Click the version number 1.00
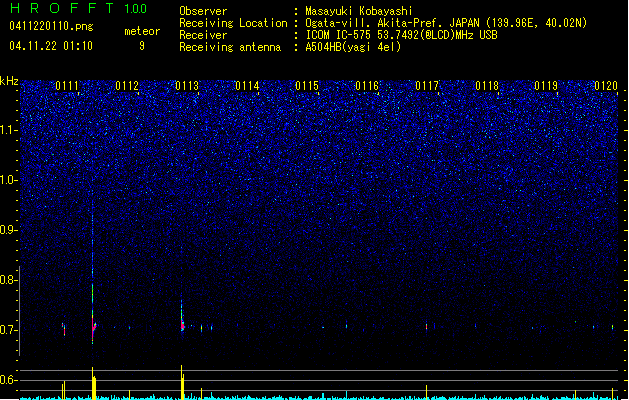This screenshot has height=400, width=629. [x=136, y=8]
